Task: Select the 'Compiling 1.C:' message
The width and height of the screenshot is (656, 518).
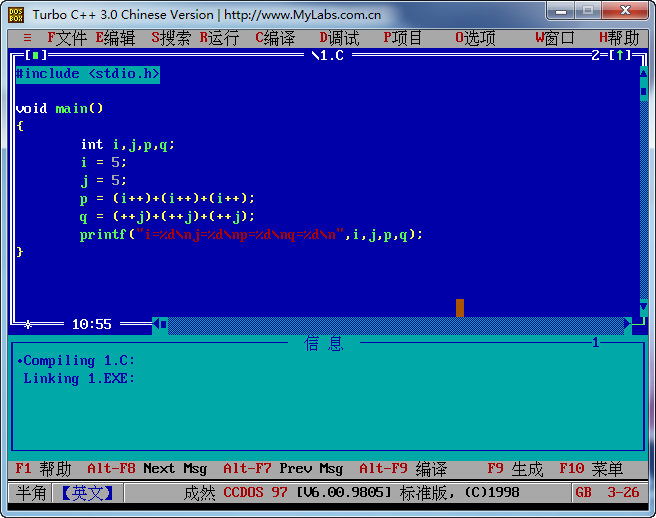Action: tap(79, 360)
